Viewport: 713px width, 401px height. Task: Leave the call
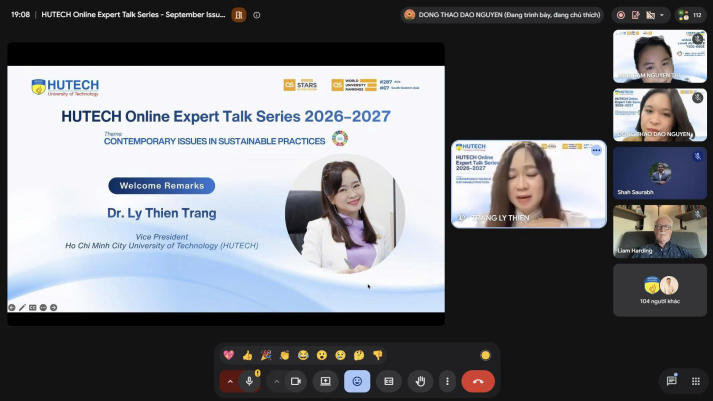click(478, 381)
